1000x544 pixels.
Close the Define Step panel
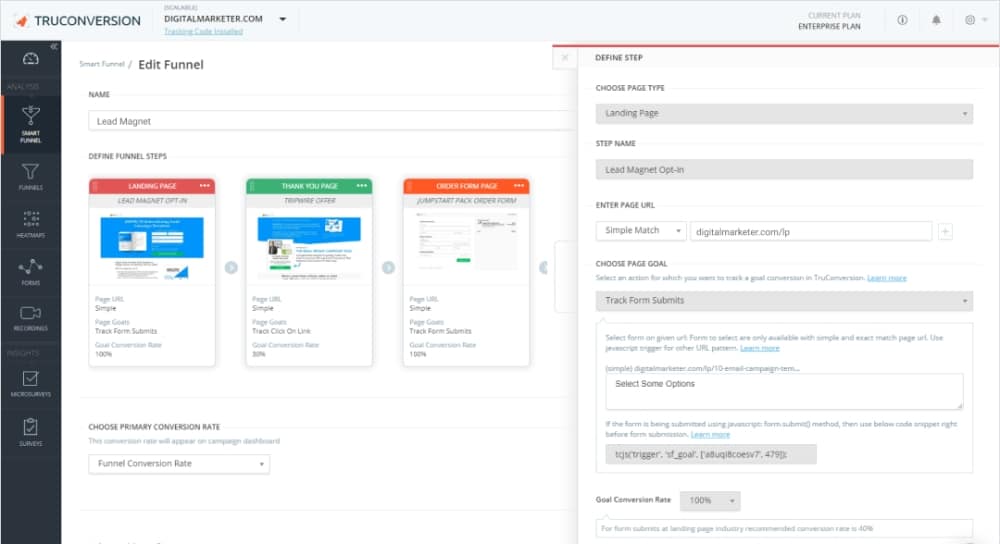[565, 58]
